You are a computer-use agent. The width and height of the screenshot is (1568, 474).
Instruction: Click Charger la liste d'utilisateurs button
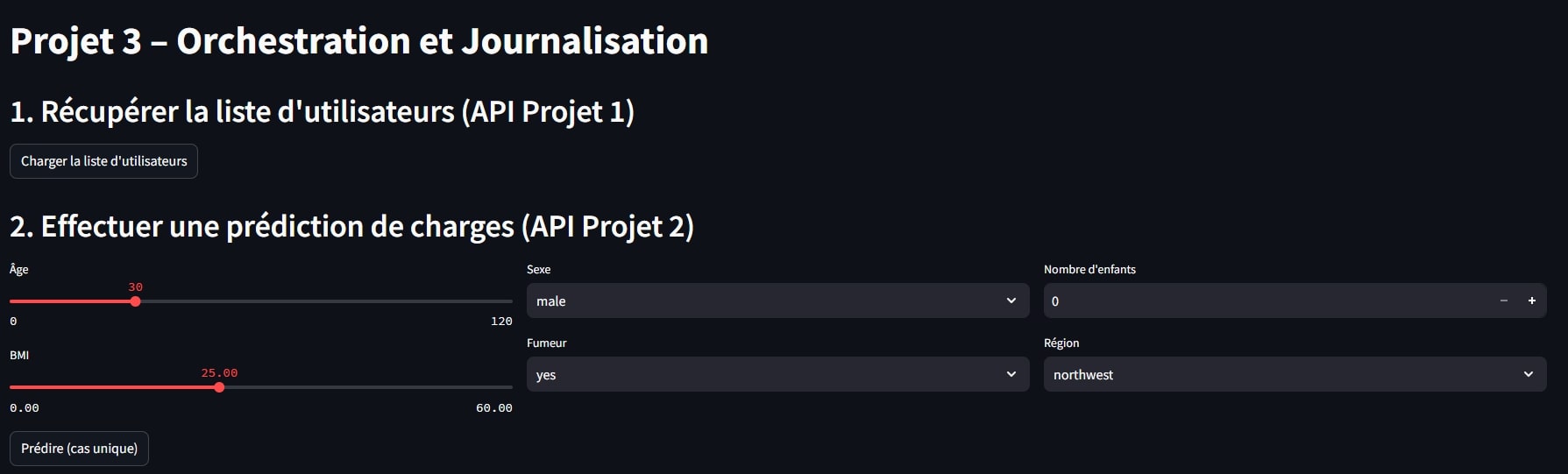(x=103, y=161)
